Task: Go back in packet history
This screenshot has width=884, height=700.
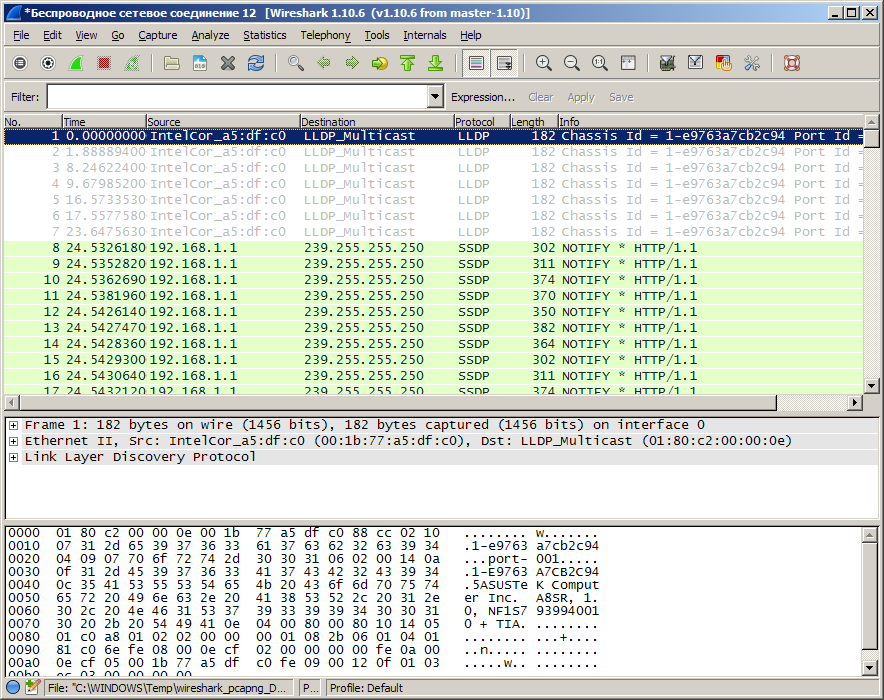Action: 324,63
